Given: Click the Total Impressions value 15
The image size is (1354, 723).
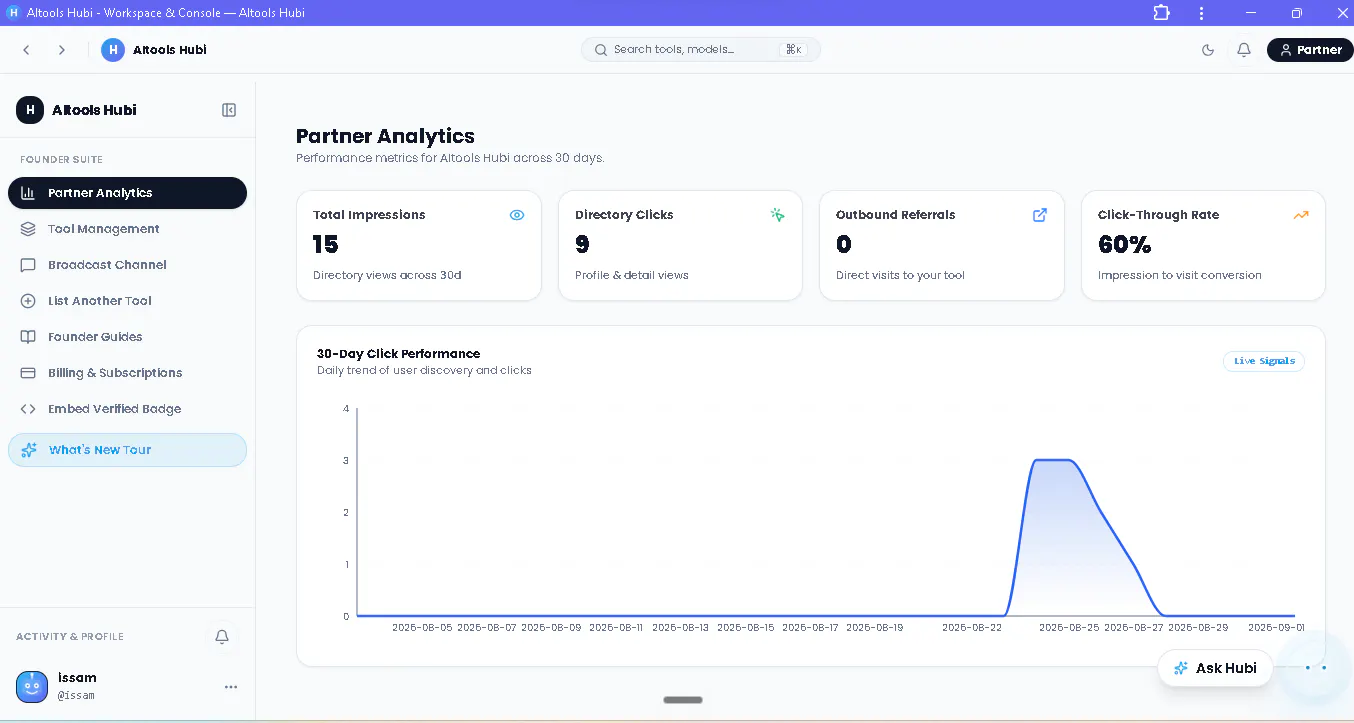Looking at the screenshot, I should pos(326,244).
